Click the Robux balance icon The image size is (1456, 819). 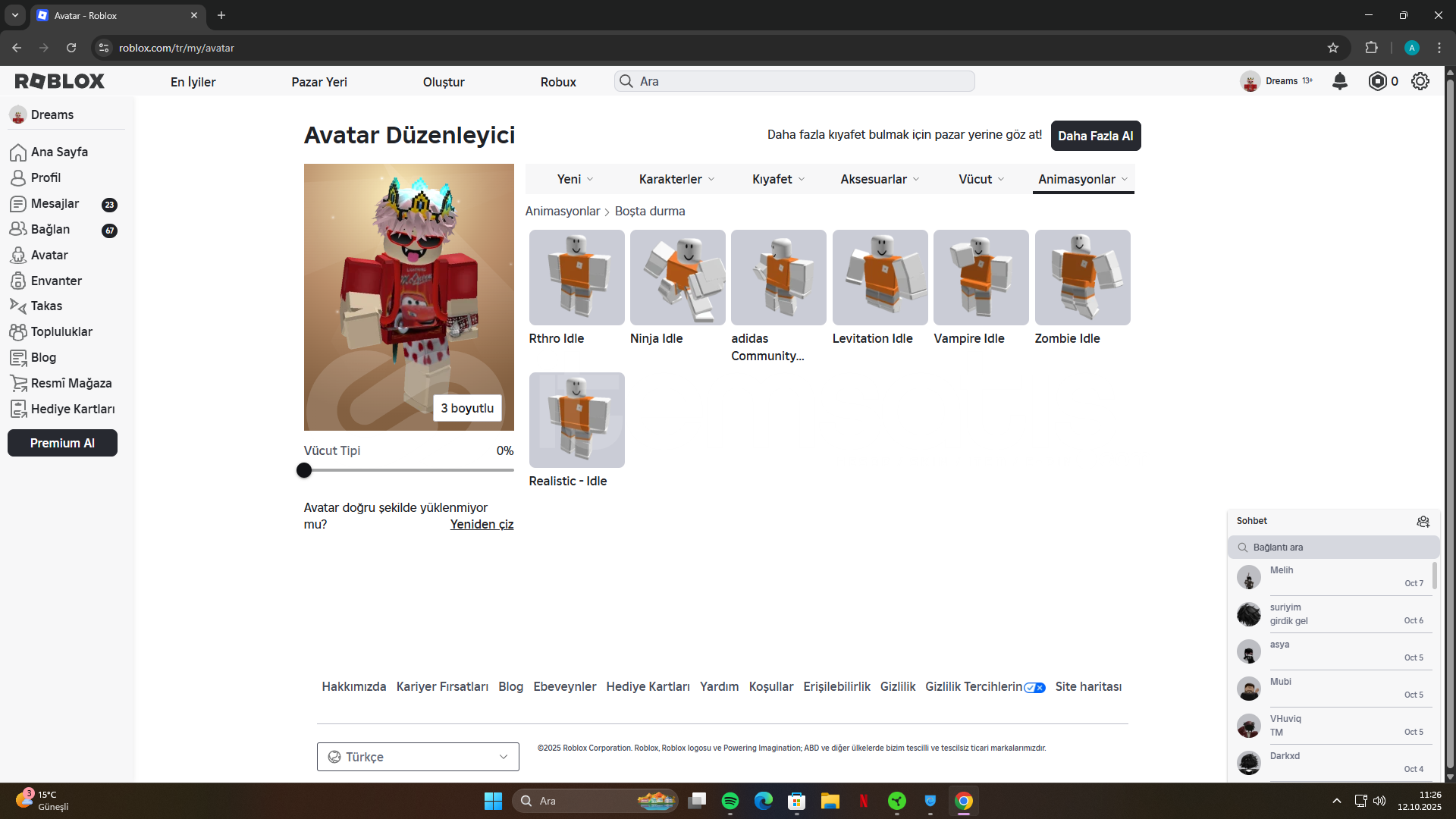(1377, 81)
